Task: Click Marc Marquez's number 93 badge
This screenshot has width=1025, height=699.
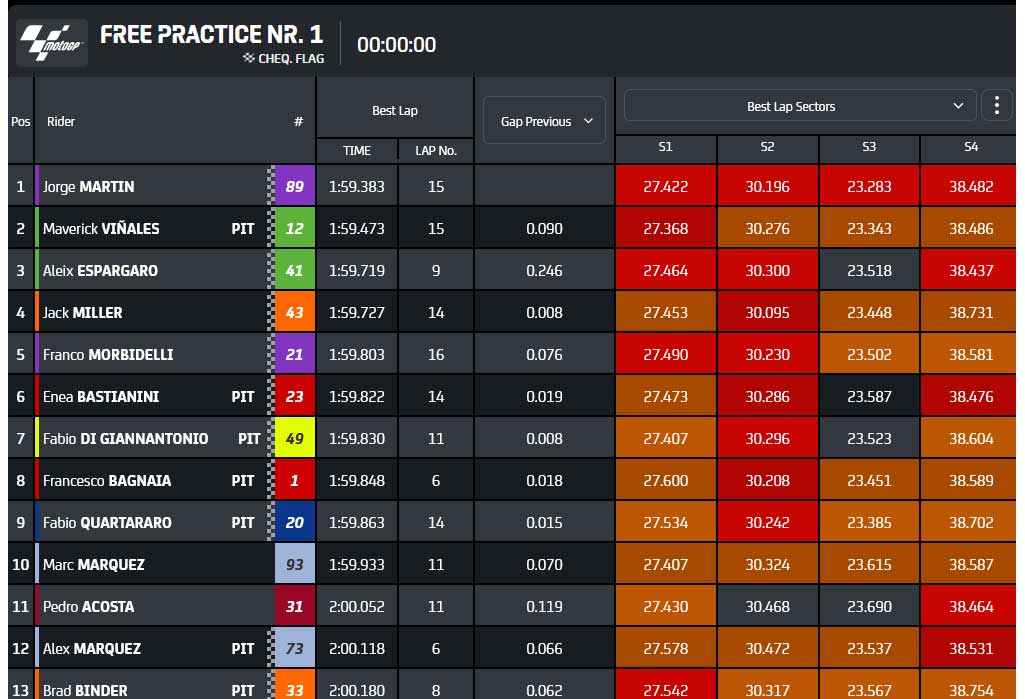Action: pyautogui.click(x=294, y=564)
